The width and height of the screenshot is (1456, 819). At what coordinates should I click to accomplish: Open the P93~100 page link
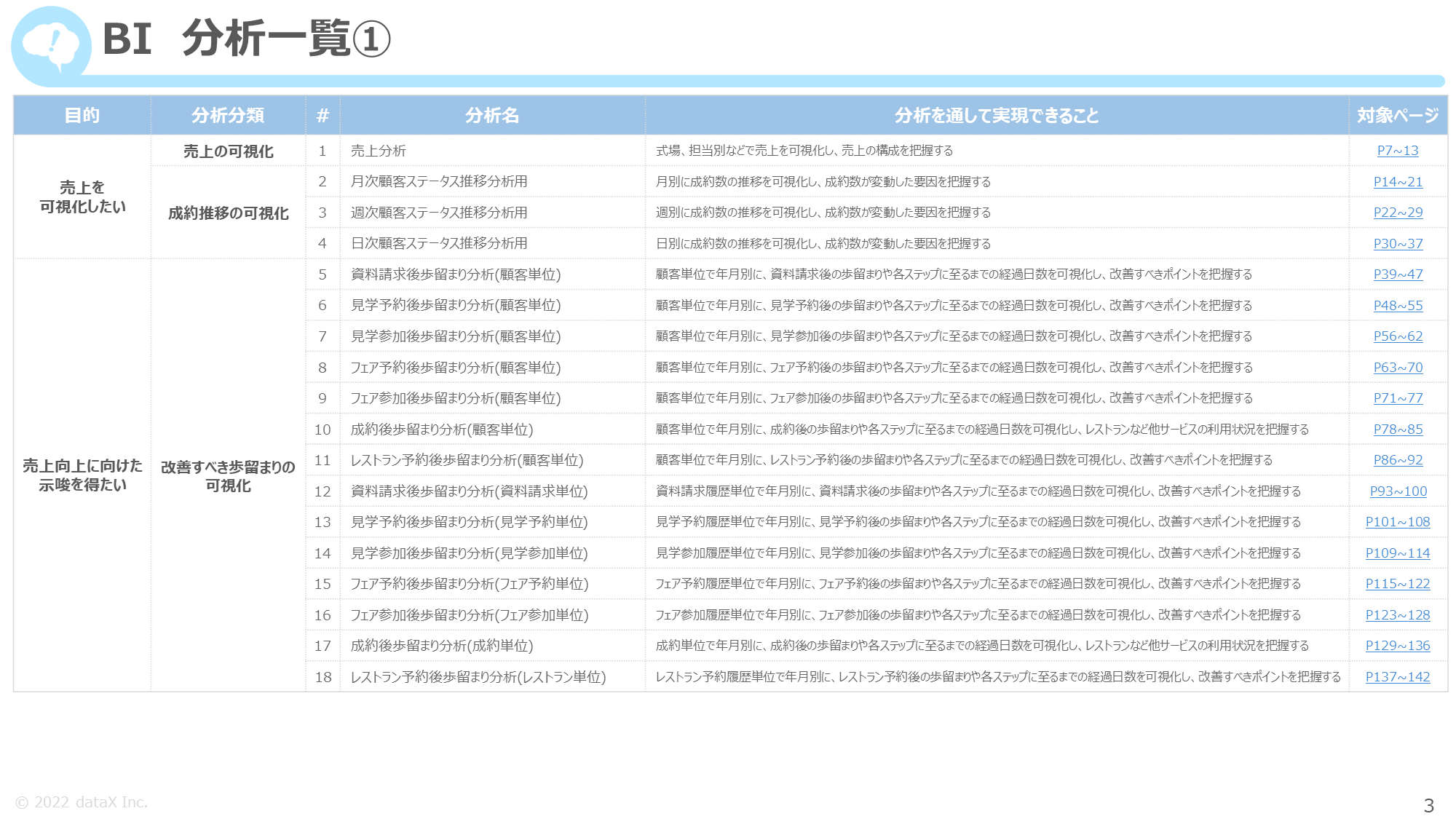click(1398, 491)
